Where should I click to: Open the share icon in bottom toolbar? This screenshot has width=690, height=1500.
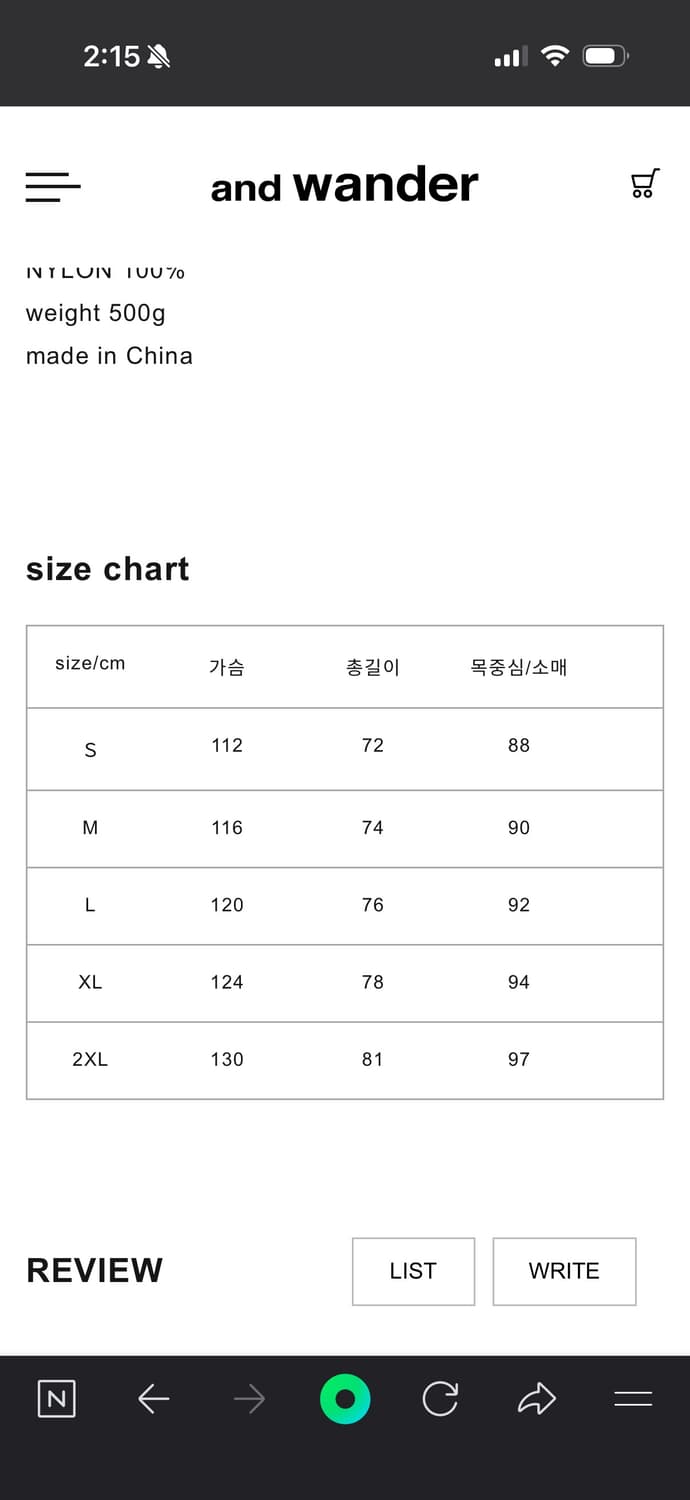[x=536, y=1399]
